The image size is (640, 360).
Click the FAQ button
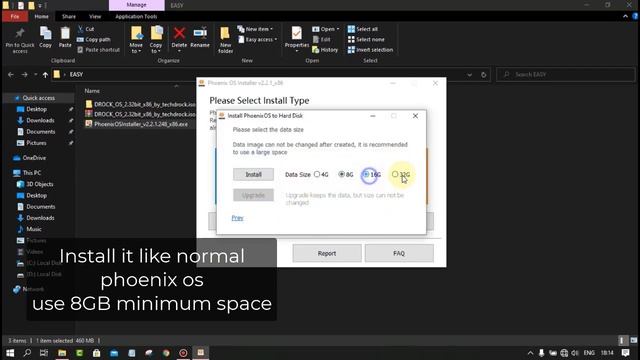[399, 253]
